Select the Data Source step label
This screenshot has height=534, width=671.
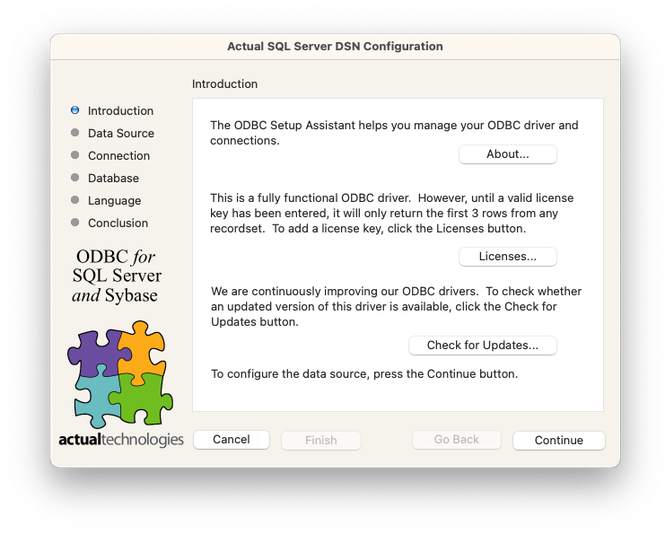[x=121, y=133]
